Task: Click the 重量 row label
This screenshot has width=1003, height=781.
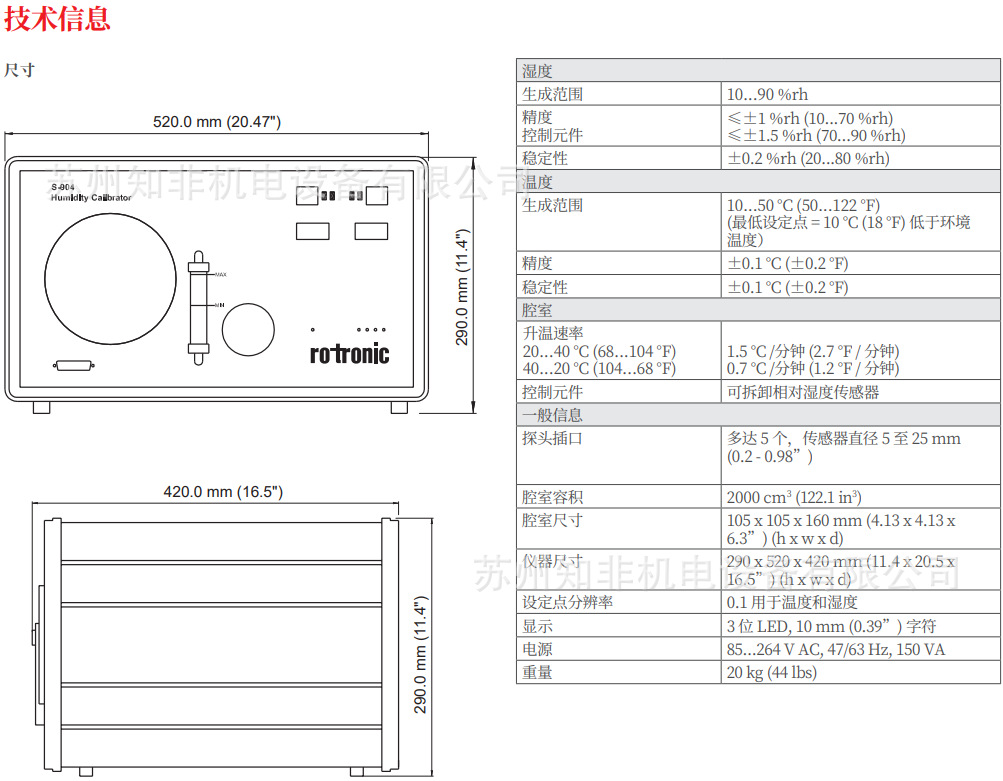Action: pyautogui.click(x=537, y=672)
